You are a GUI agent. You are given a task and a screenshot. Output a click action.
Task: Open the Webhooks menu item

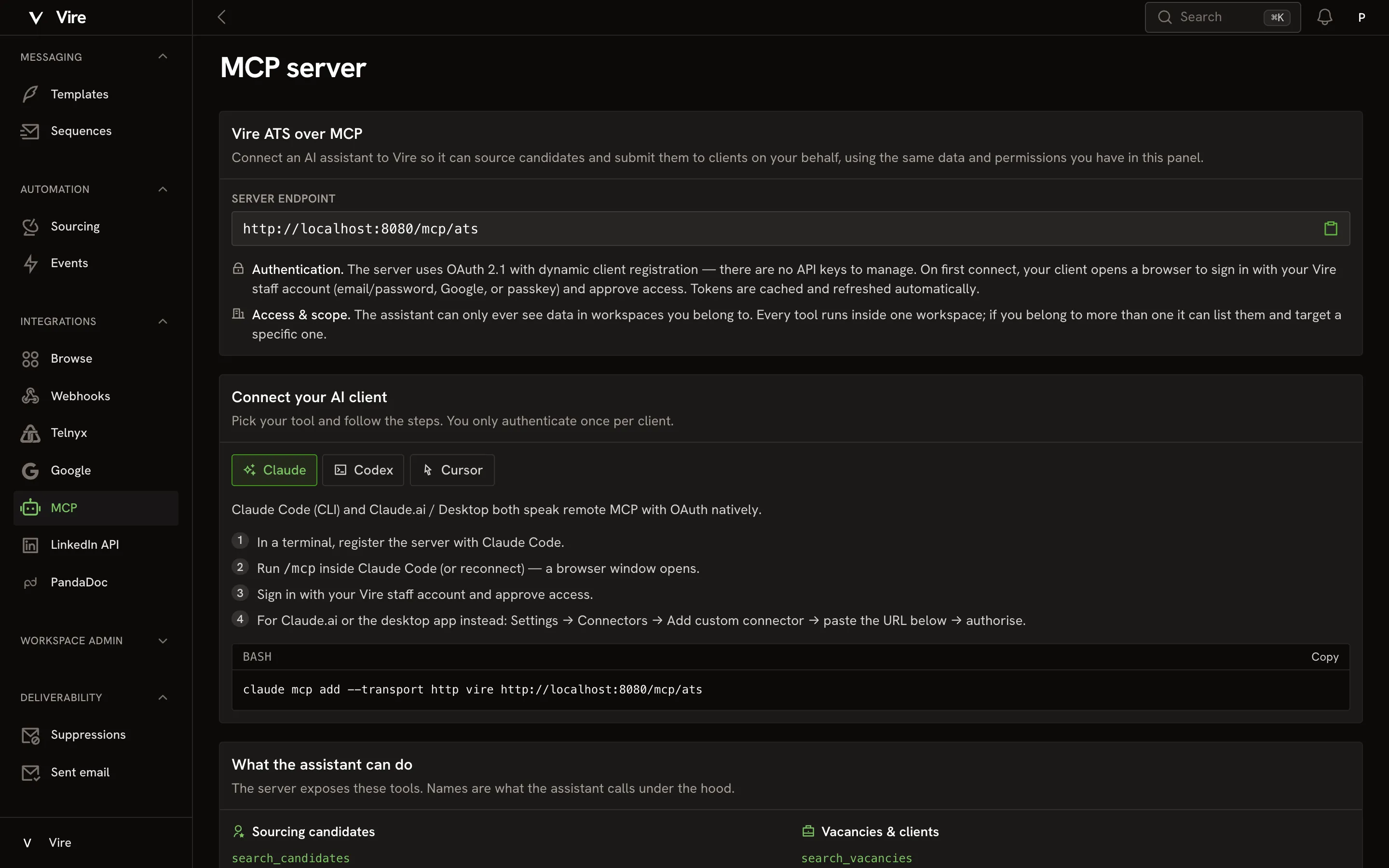(x=96, y=396)
